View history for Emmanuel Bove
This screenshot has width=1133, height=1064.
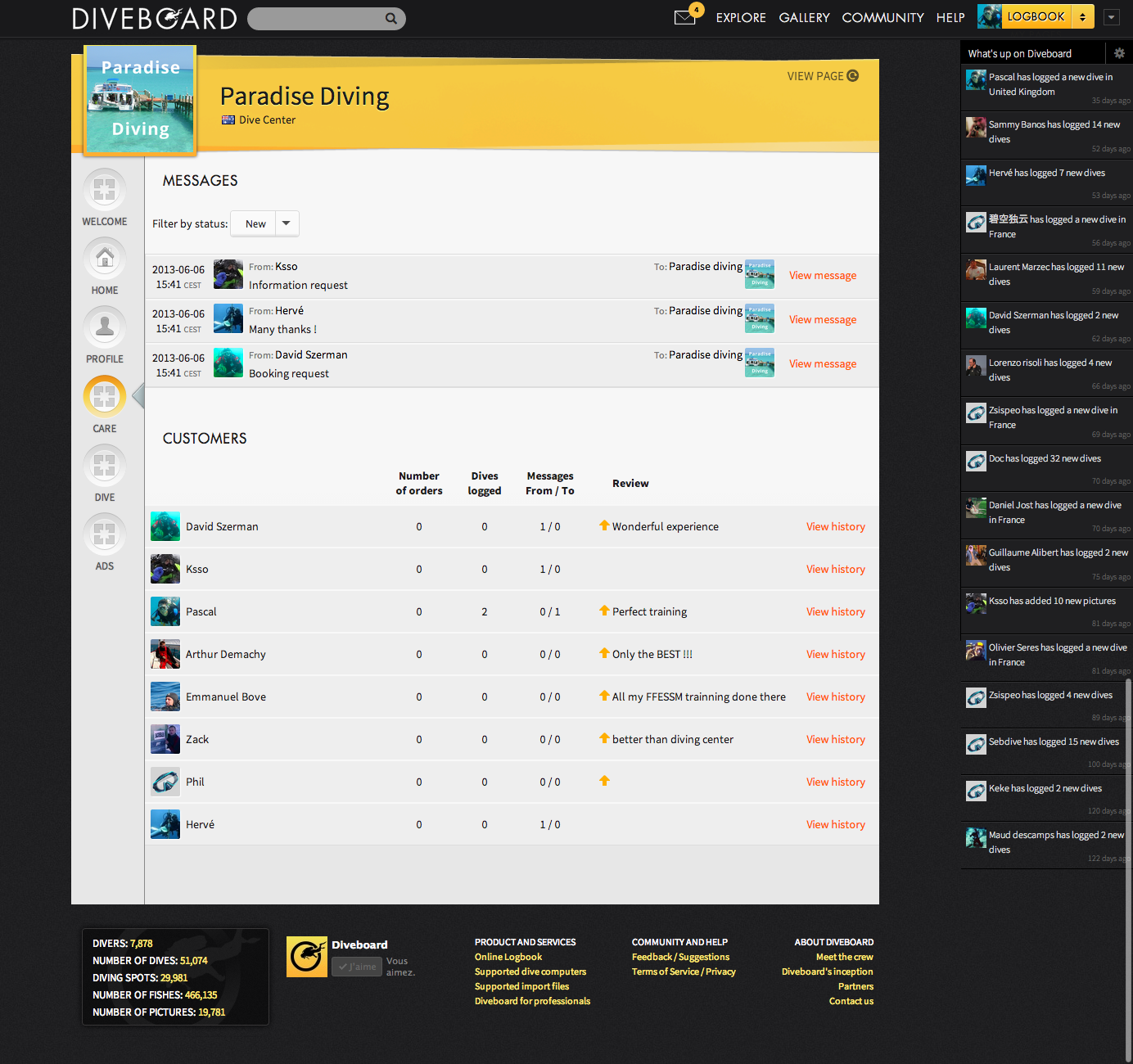pyautogui.click(x=836, y=697)
